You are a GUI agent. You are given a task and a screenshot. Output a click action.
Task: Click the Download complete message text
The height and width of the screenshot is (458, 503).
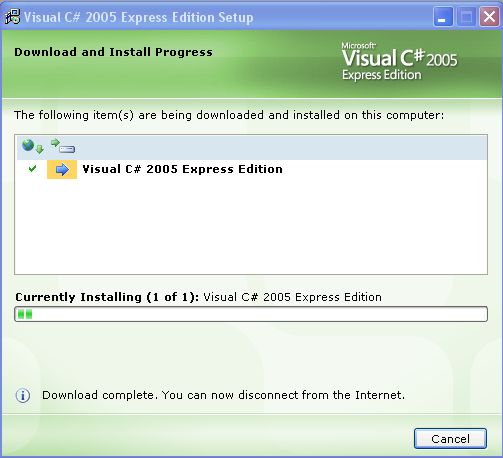point(223,395)
